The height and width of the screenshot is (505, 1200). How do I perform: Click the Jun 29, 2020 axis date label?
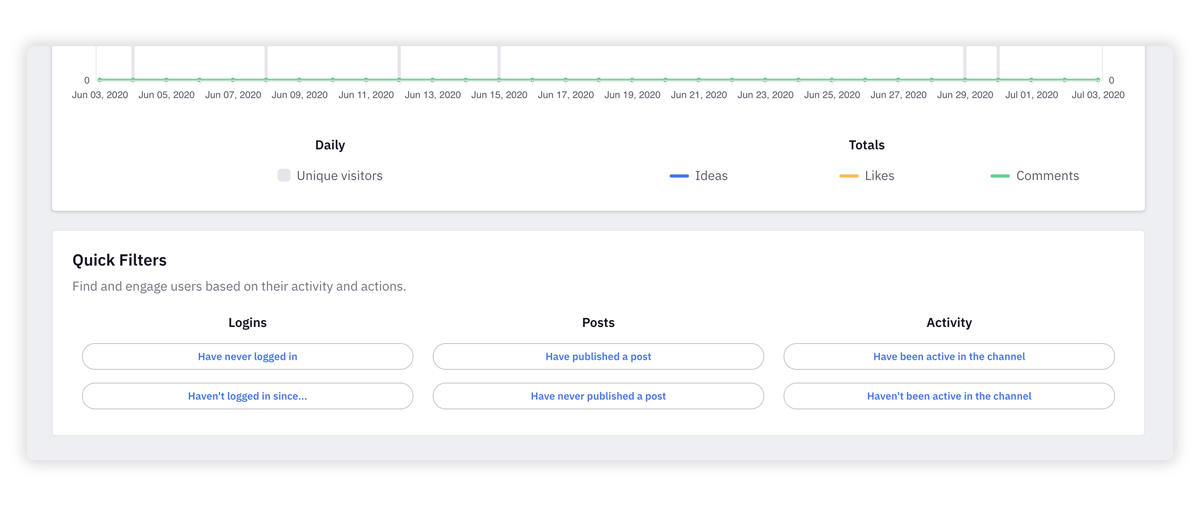(x=965, y=95)
